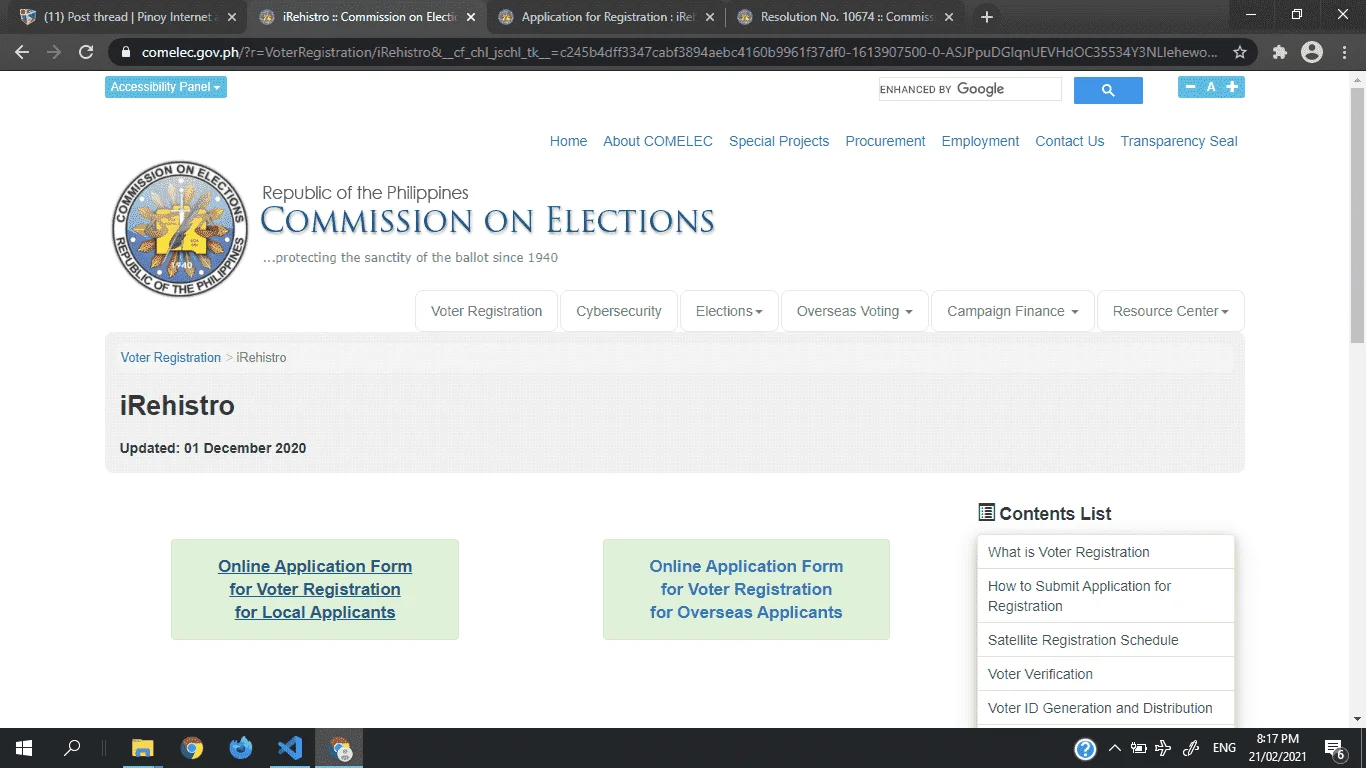Open Windows taskbar search

72,748
